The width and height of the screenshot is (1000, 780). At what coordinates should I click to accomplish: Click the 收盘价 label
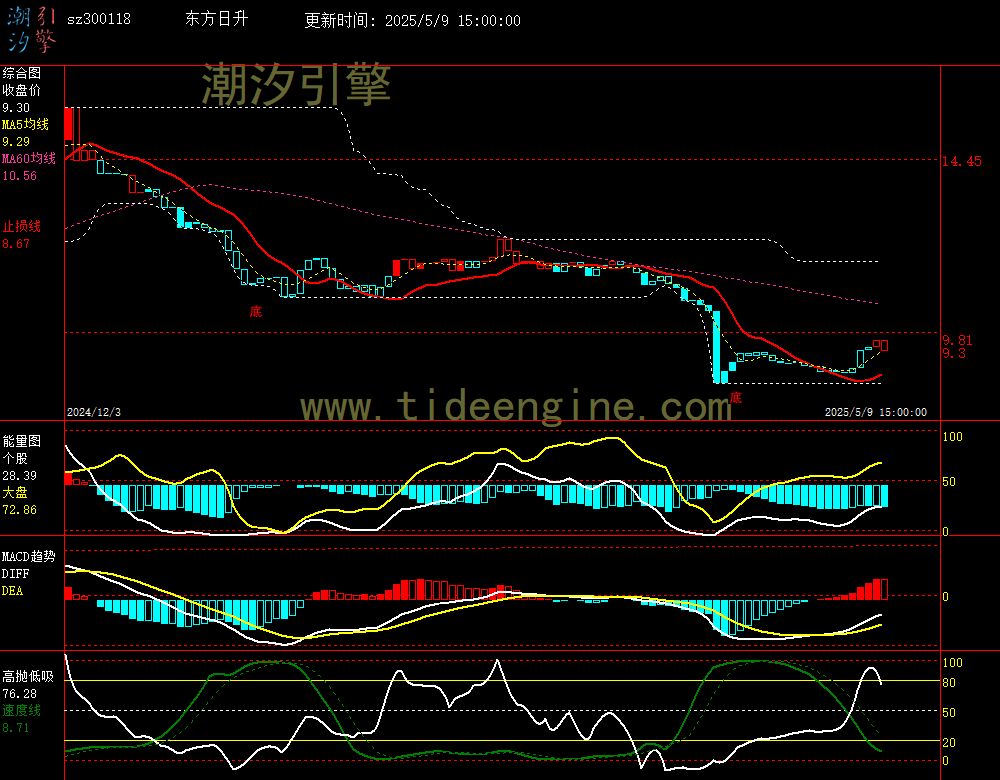coord(21,91)
